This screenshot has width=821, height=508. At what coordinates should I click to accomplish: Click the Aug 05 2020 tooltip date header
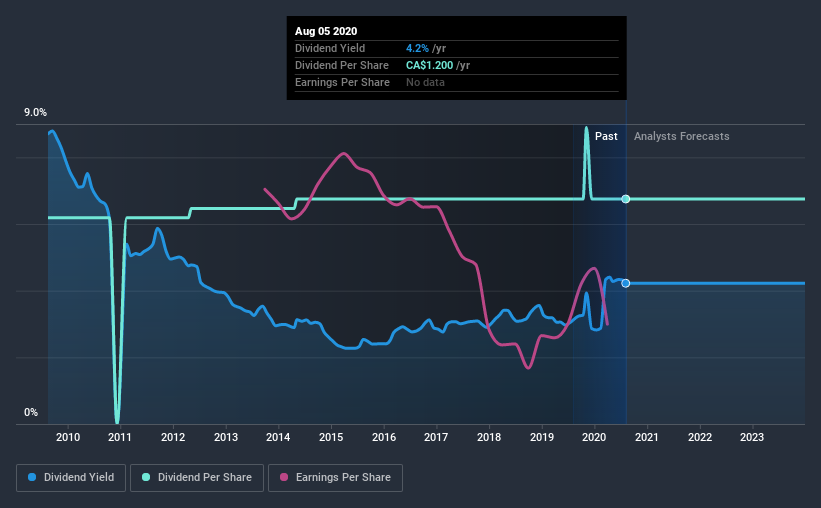point(326,31)
